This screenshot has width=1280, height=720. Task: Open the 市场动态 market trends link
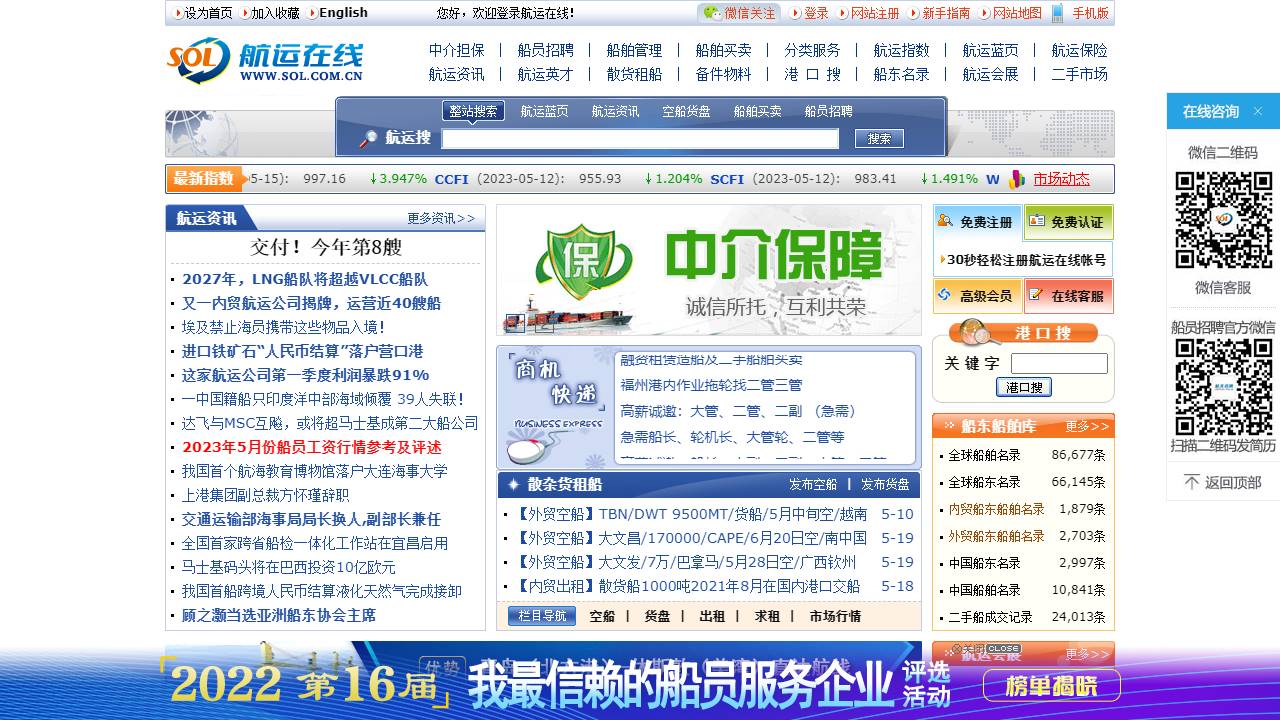pyautogui.click(x=1061, y=179)
